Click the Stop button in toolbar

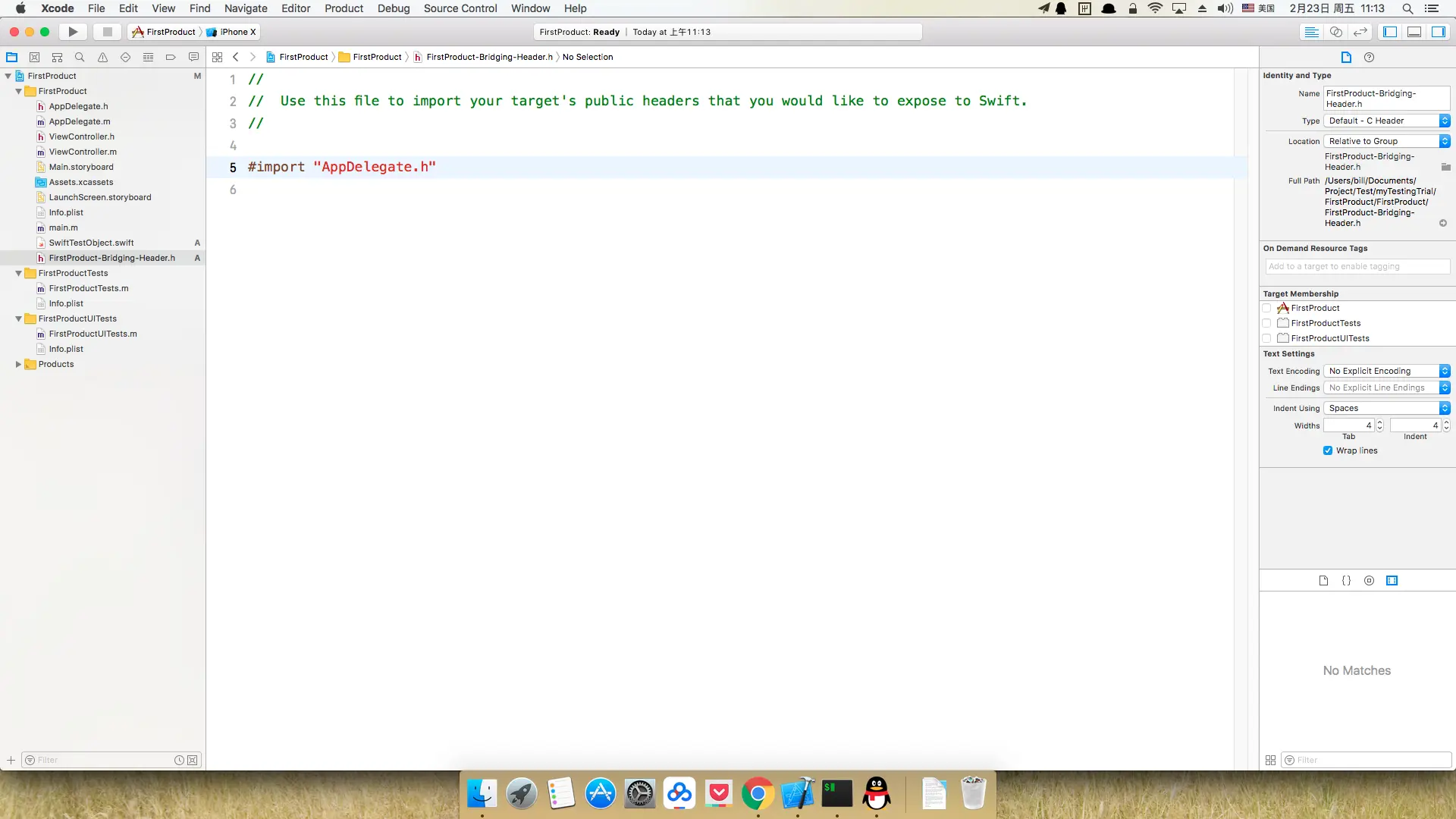107,32
